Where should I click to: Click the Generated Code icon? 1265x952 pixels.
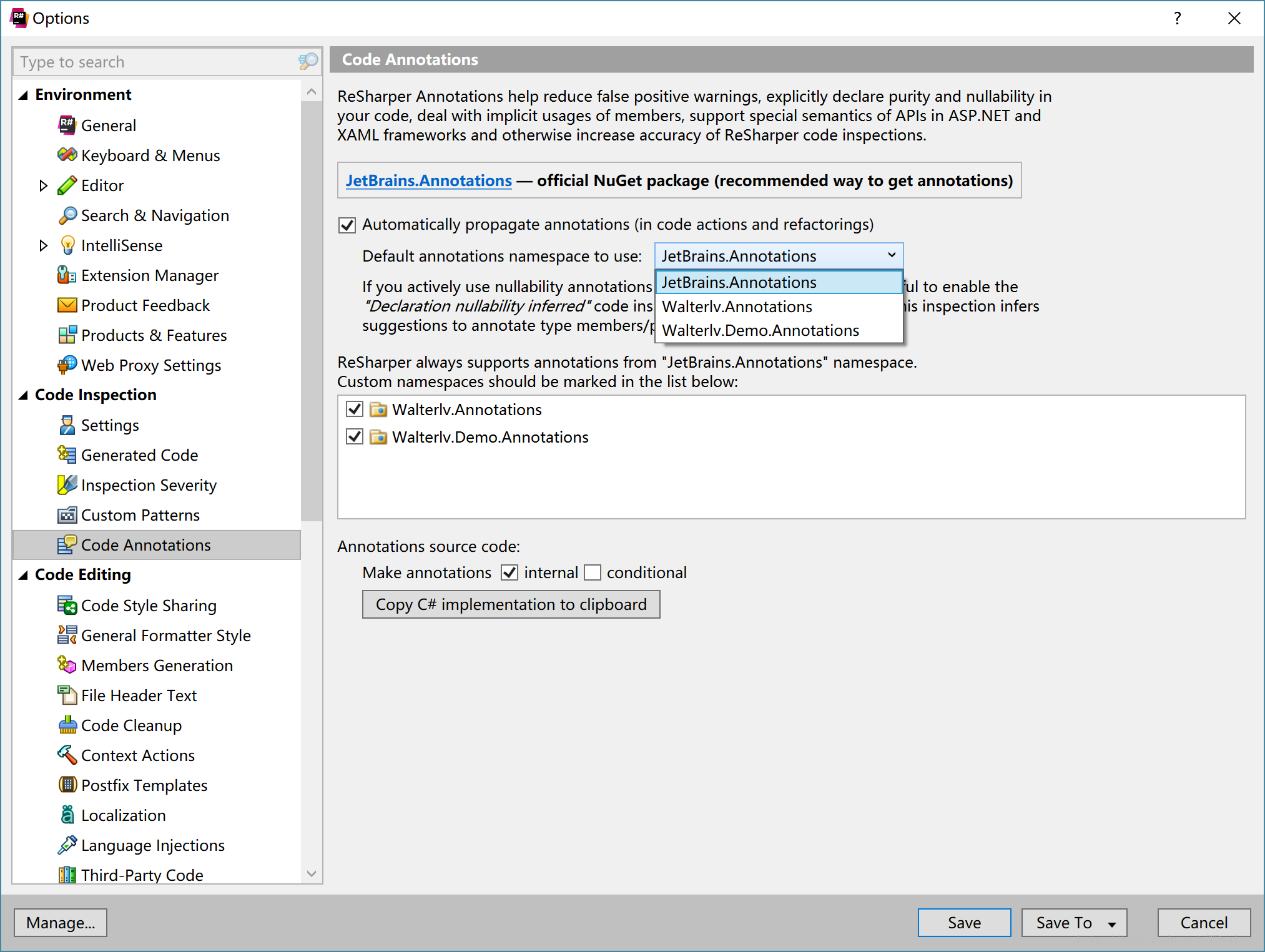67,455
